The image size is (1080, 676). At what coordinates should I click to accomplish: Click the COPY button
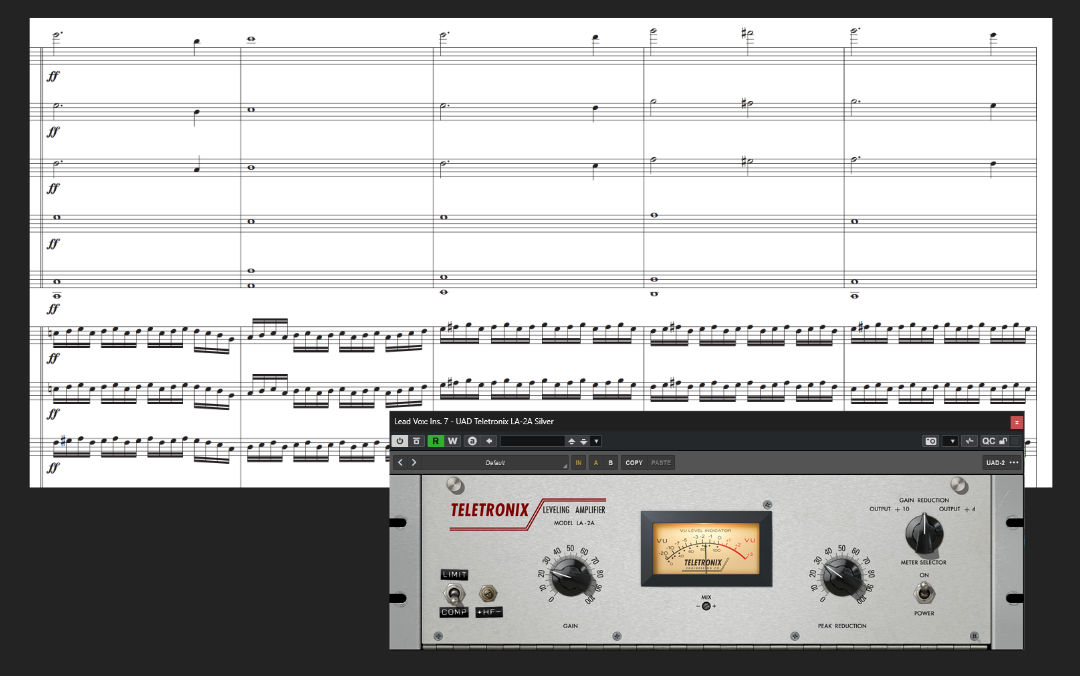tap(634, 463)
